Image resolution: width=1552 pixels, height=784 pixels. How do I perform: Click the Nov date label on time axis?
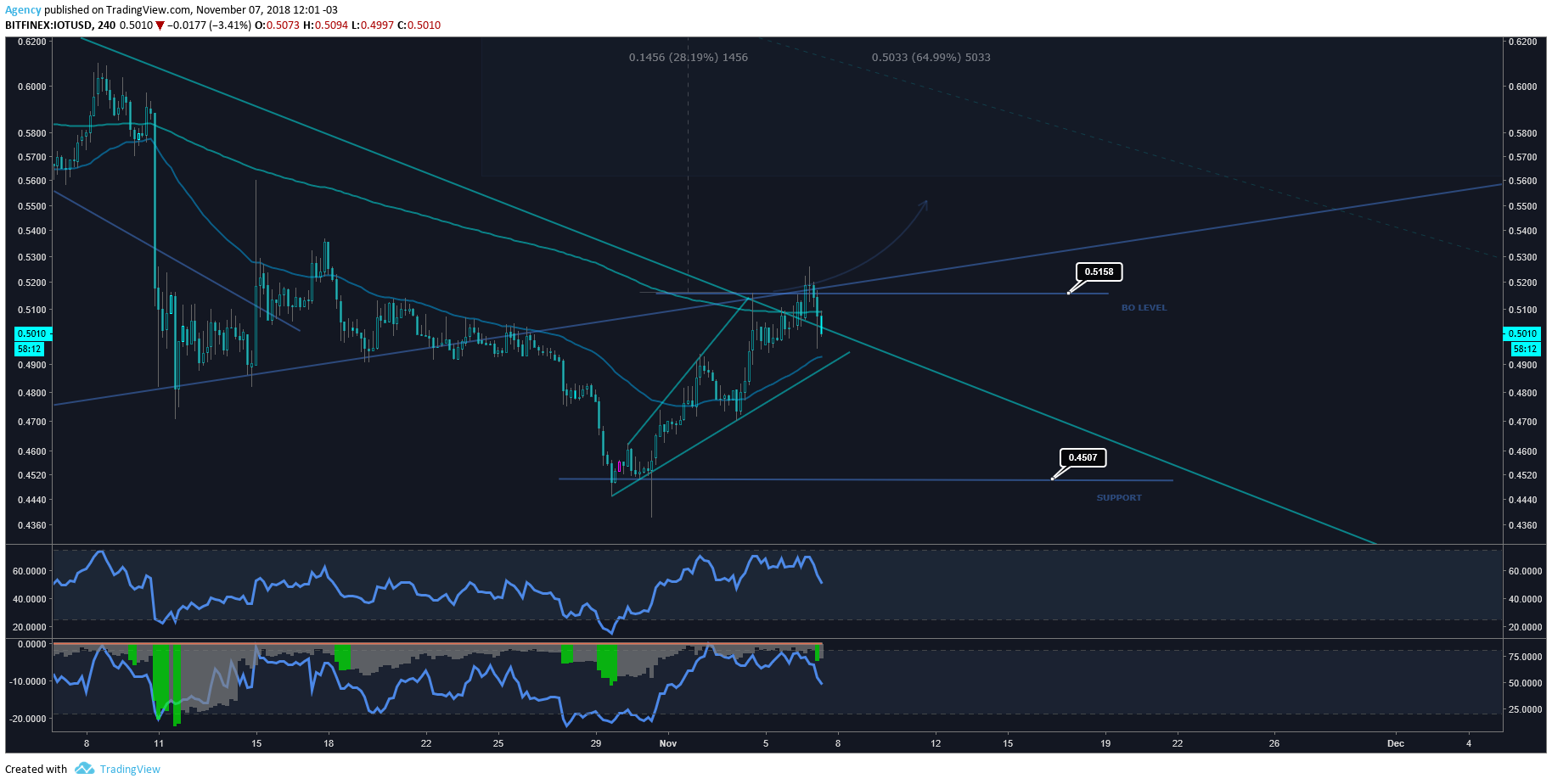click(668, 743)
